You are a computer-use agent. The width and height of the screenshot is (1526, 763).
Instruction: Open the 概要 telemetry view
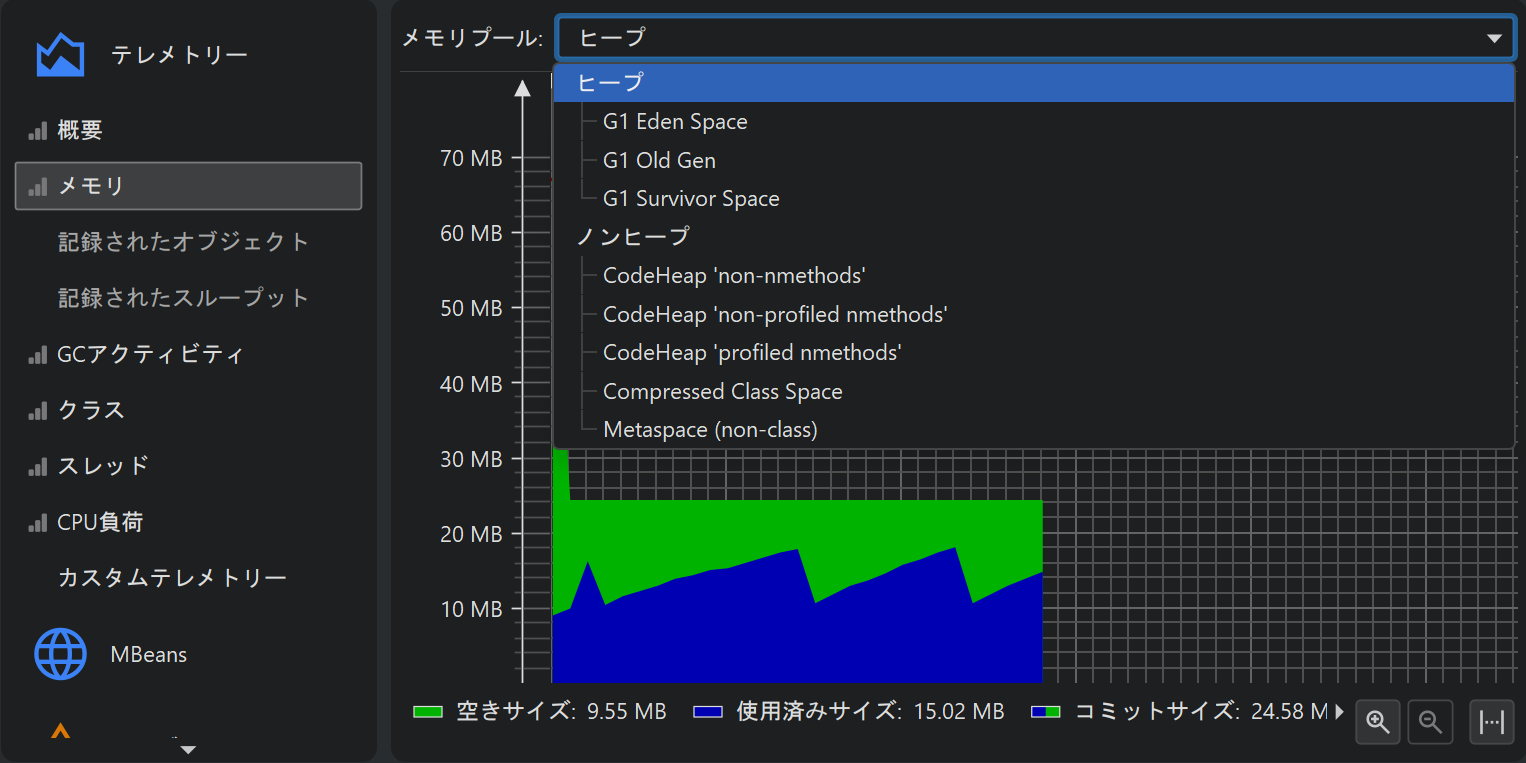(x=80, y=130)
